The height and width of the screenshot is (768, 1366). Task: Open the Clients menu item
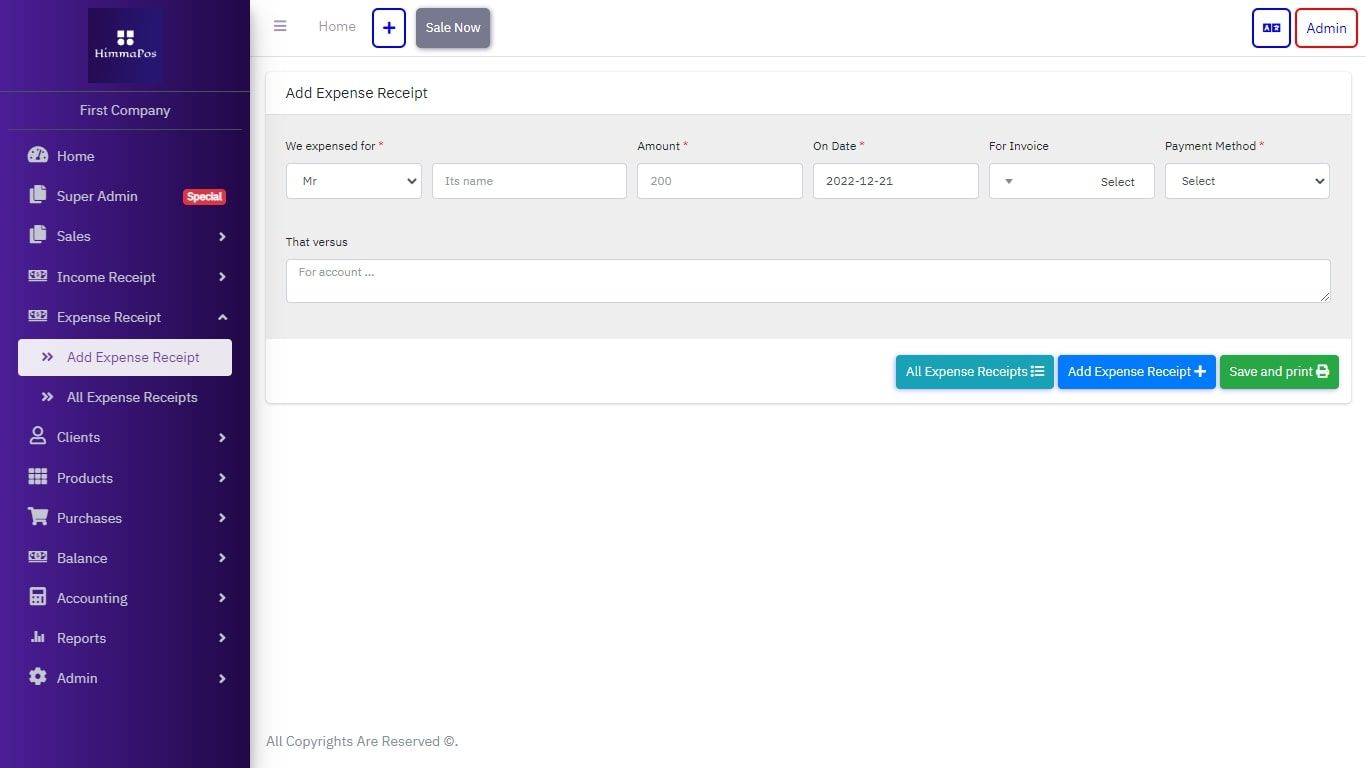point(125,437)
